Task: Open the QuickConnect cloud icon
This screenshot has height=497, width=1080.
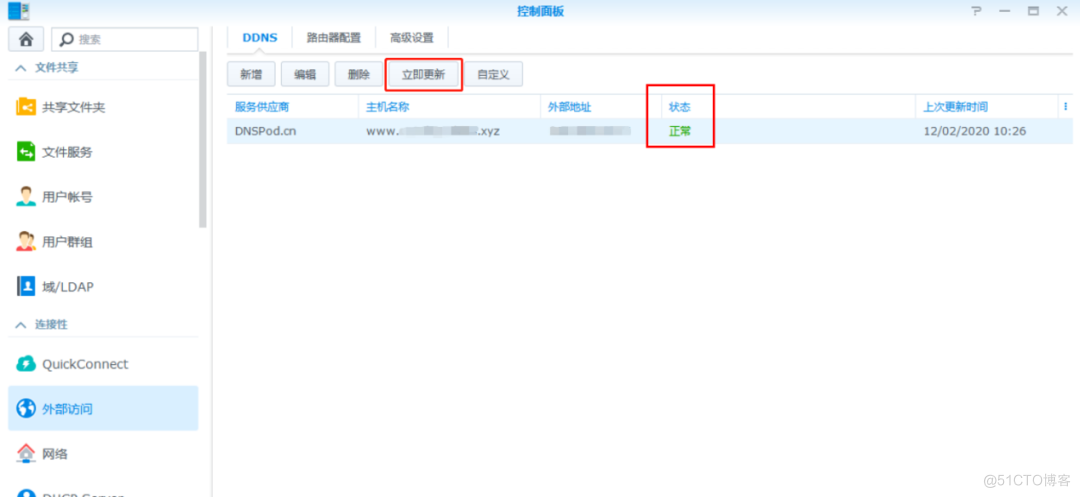Action: tap(25, 364)
